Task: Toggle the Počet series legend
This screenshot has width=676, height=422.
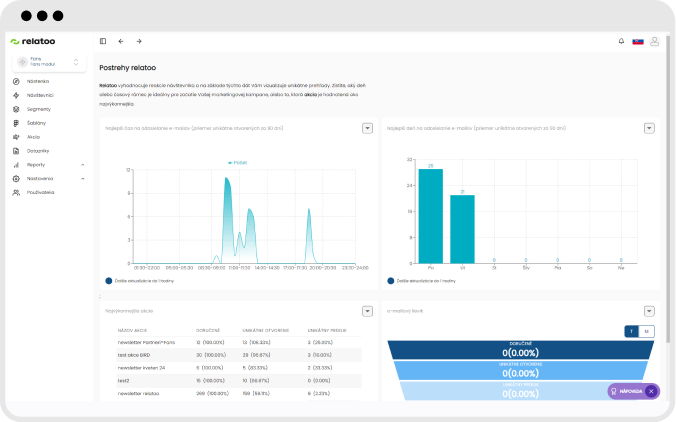Action: pyautogui.click(x=237, y=163)
